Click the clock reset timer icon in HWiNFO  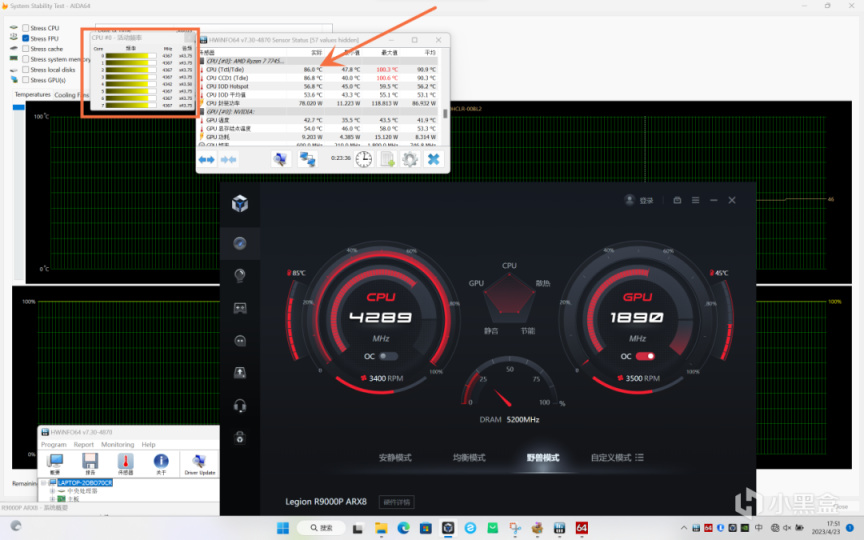coord(364,159)
